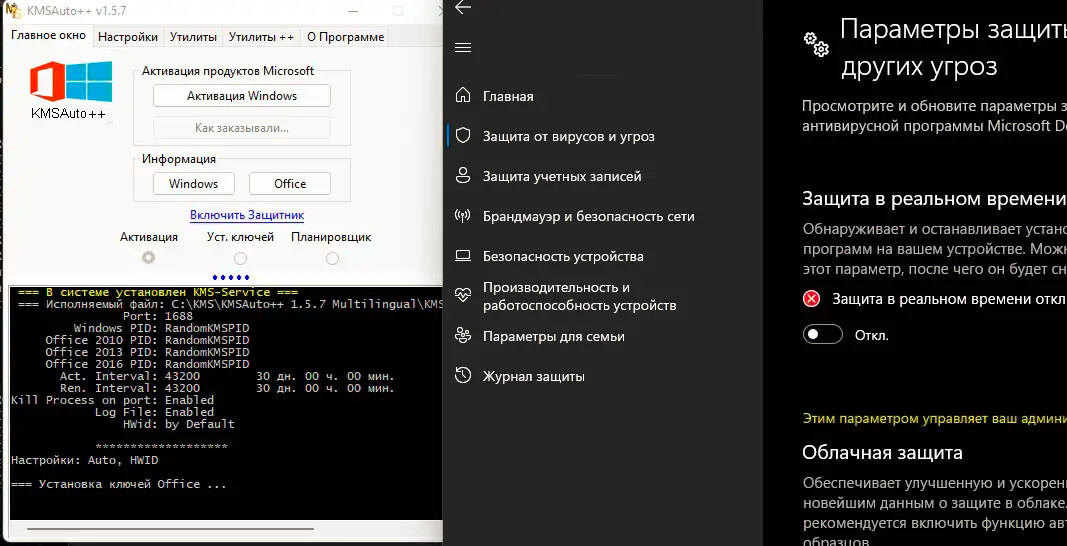Click the red X real-time protection status icon

point(811,299)
